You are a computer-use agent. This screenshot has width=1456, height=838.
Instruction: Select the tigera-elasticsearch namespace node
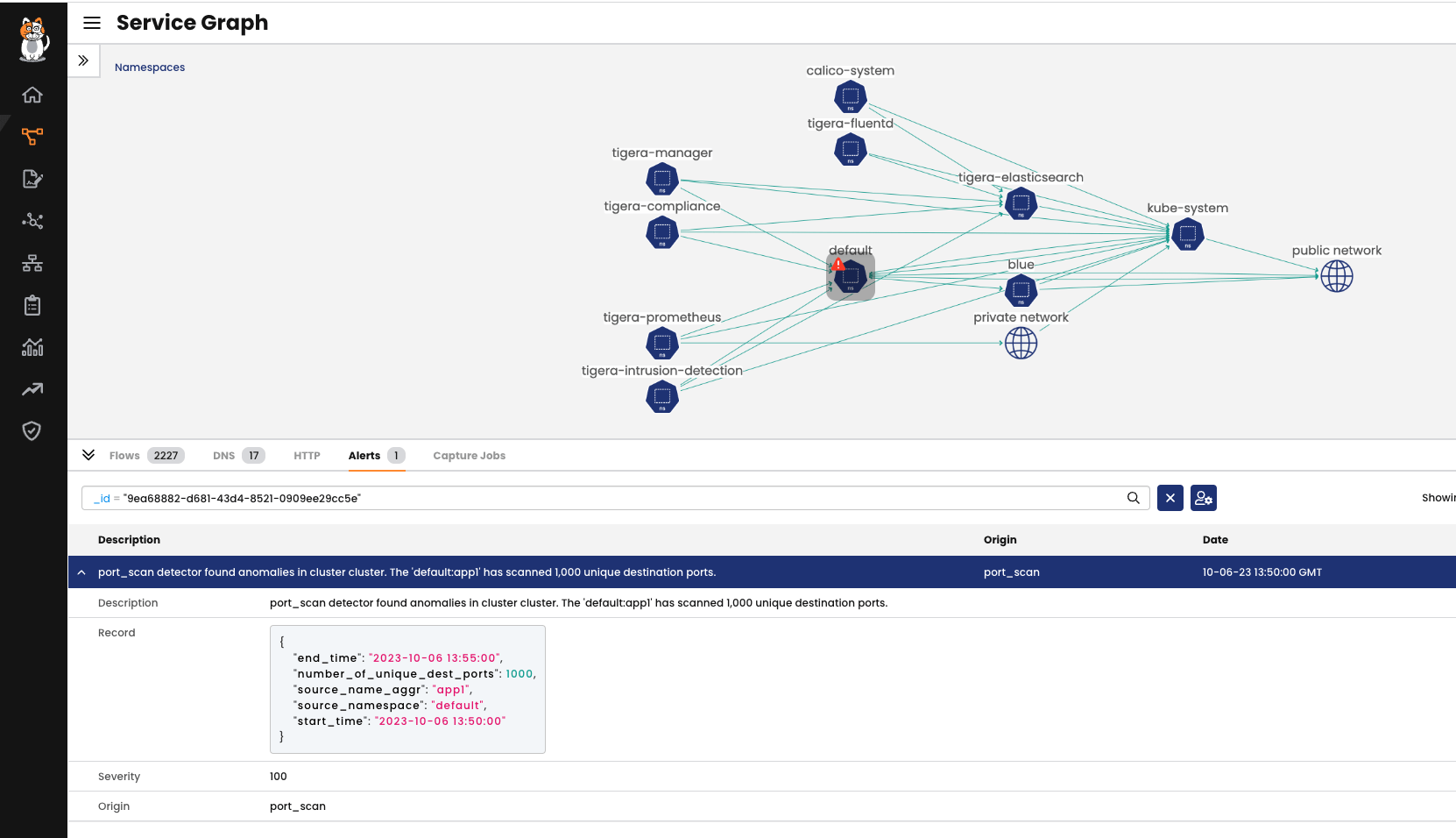click(x=1021, y=203)
